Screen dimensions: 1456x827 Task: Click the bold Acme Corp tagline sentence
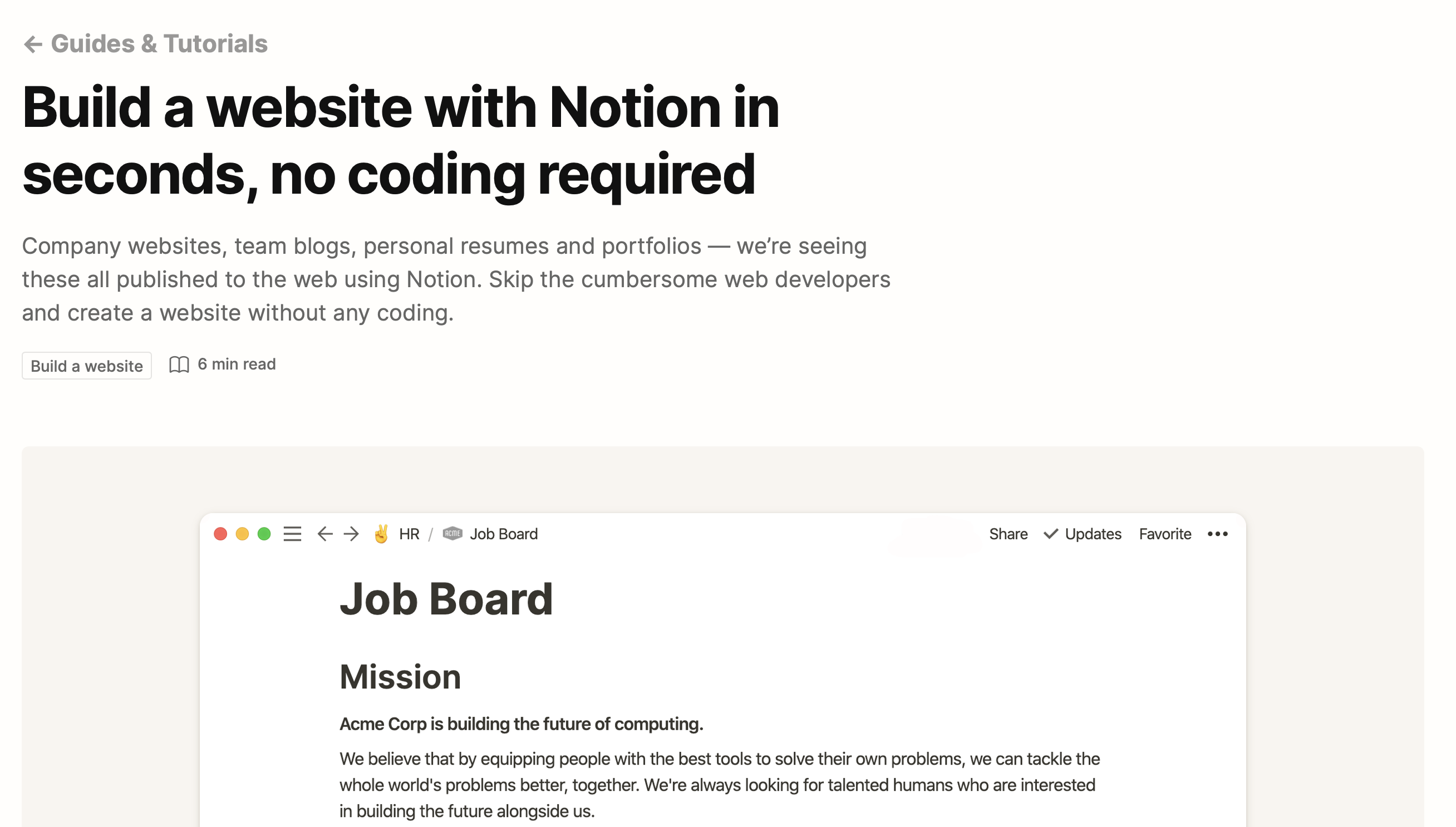(x=522, y=724)
